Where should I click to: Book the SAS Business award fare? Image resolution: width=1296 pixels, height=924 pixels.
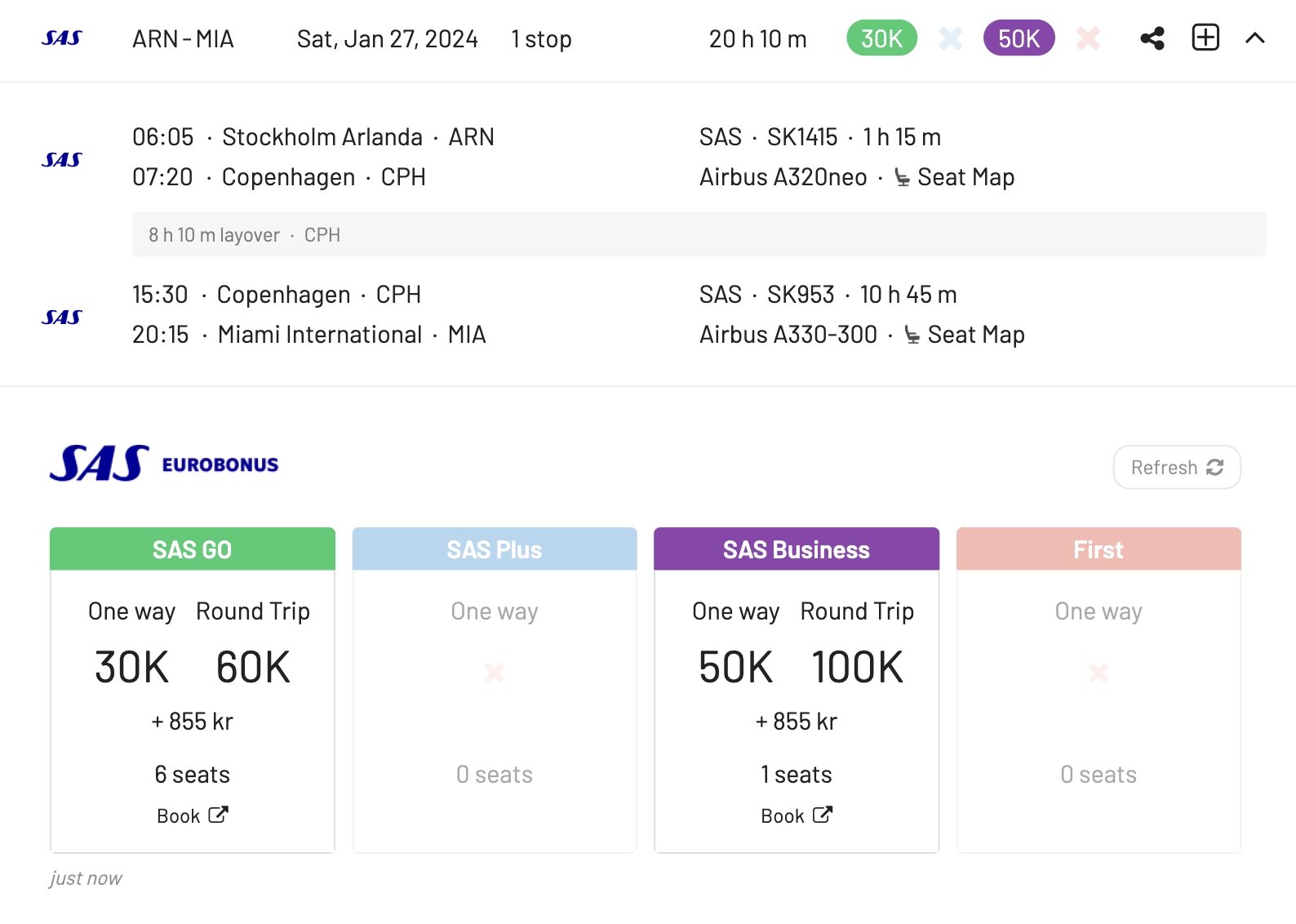tap(797, 815)
